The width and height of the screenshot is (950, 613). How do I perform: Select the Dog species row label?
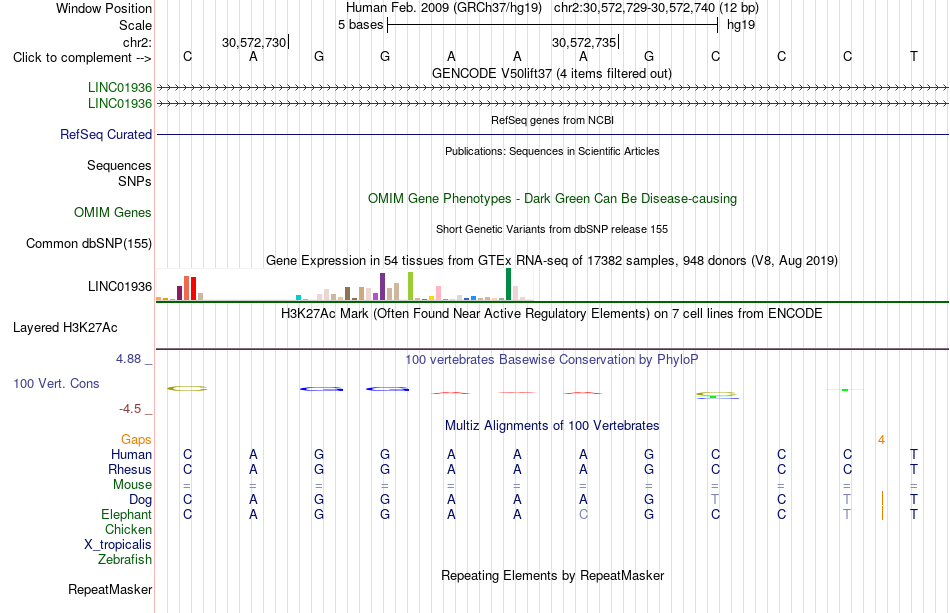click(140, 500)
